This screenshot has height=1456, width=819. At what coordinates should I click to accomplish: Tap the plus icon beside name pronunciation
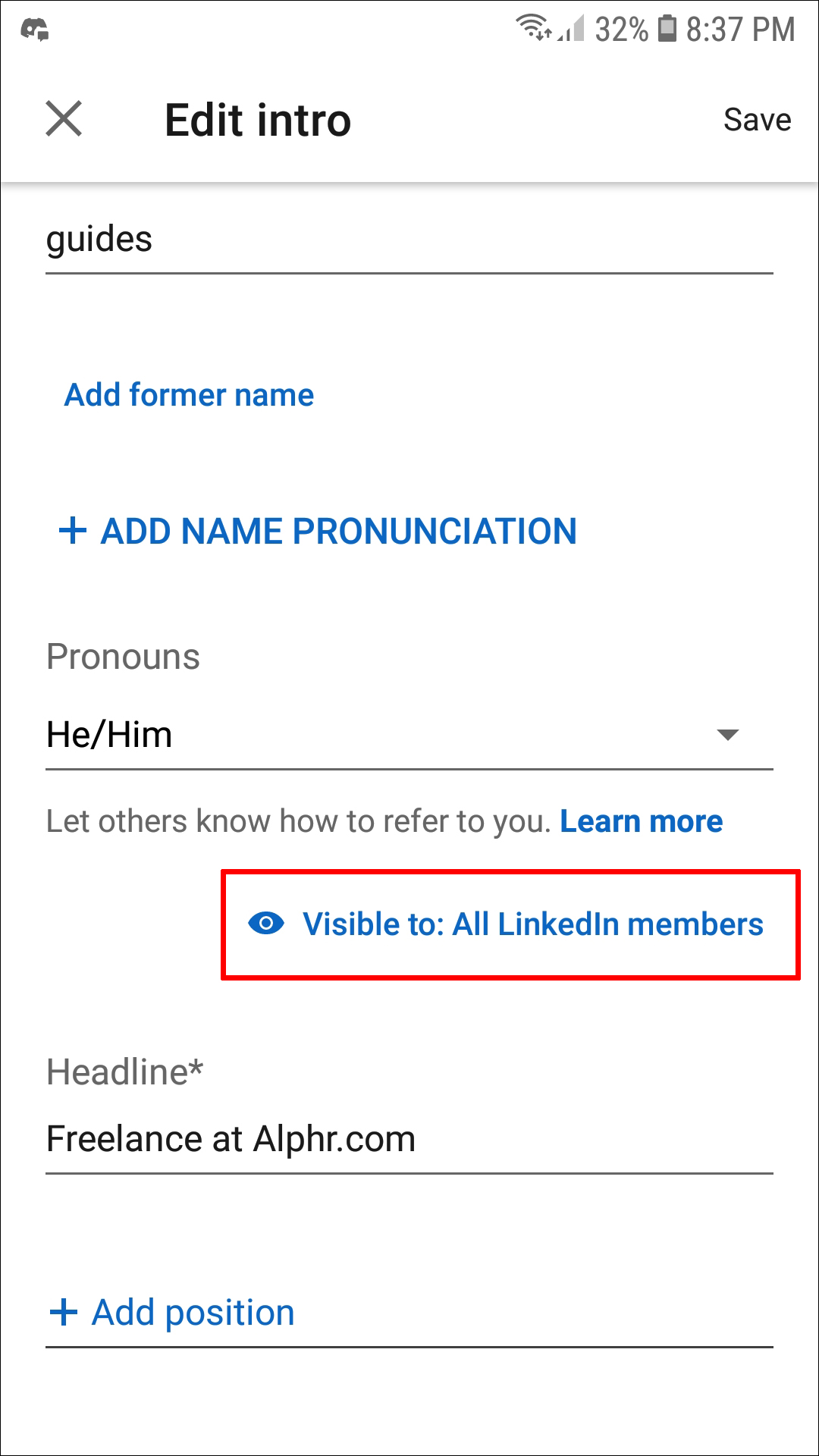coord(73,530)
